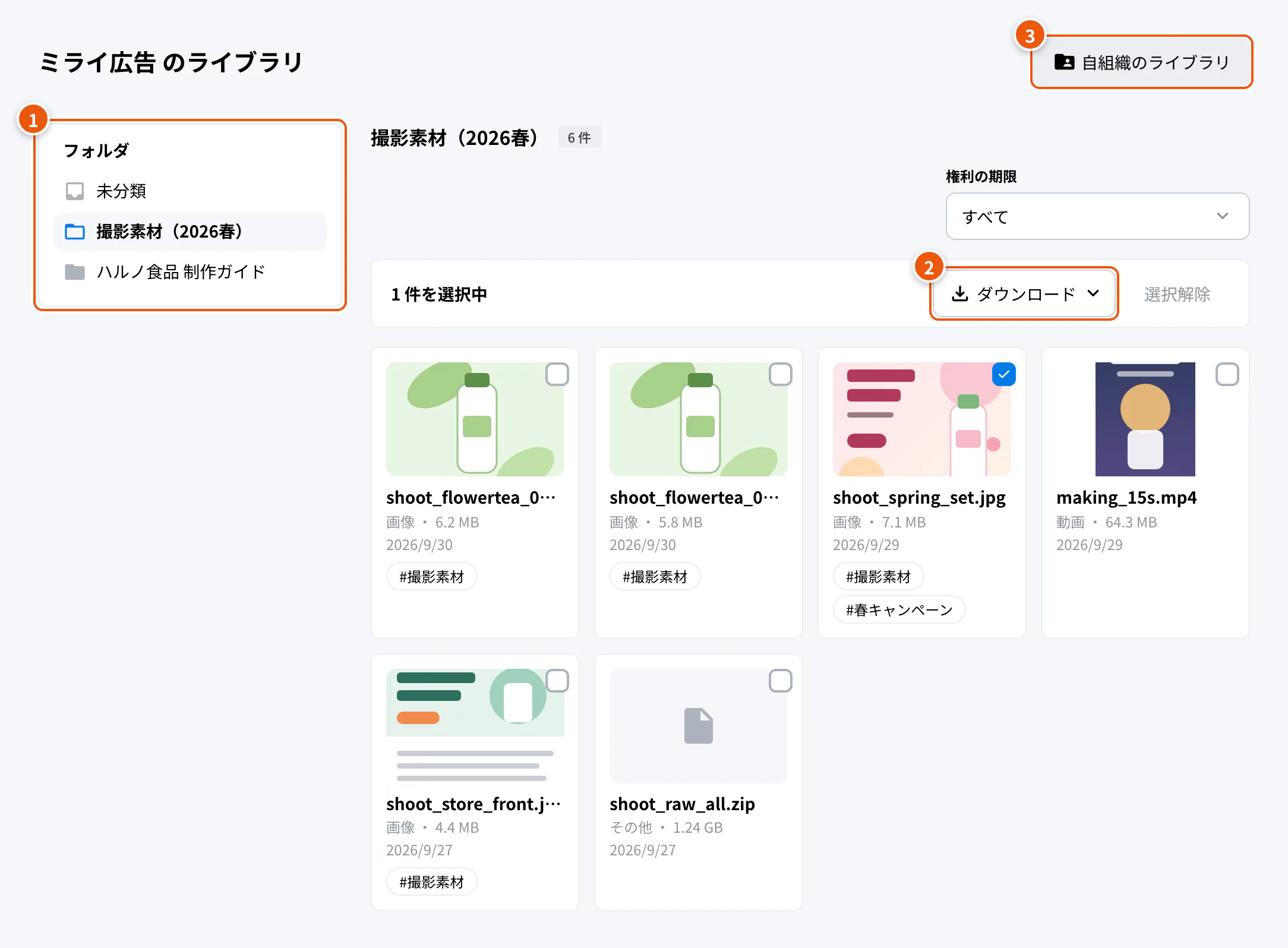Tick the shoot_store_front checkbox

(557, 681)
